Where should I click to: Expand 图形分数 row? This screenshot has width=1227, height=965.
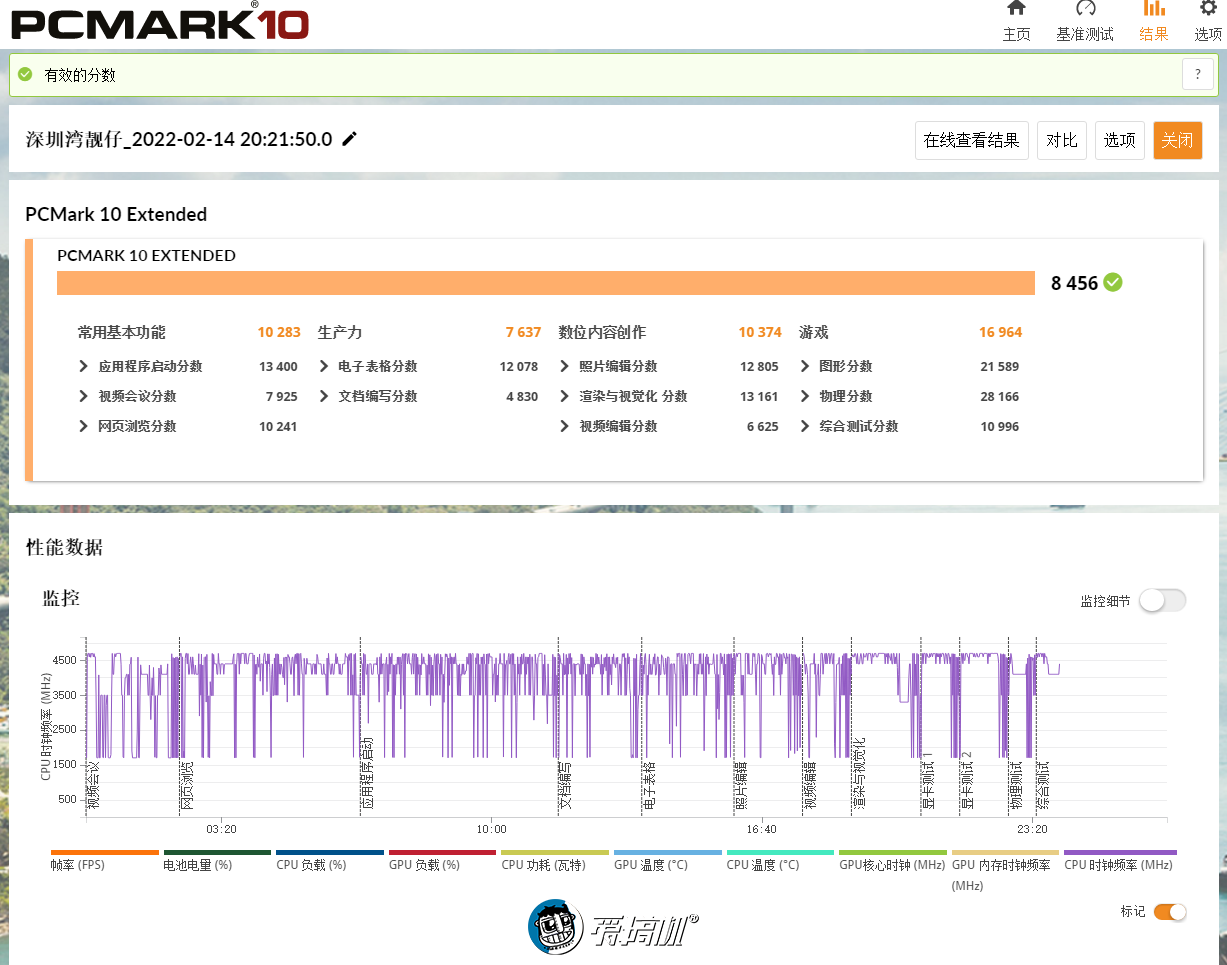835,367
